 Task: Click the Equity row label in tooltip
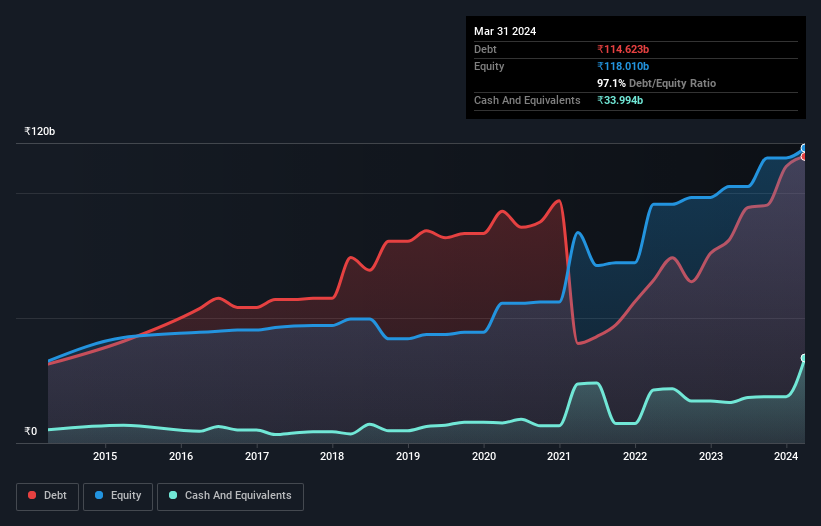tap(489, 66)
